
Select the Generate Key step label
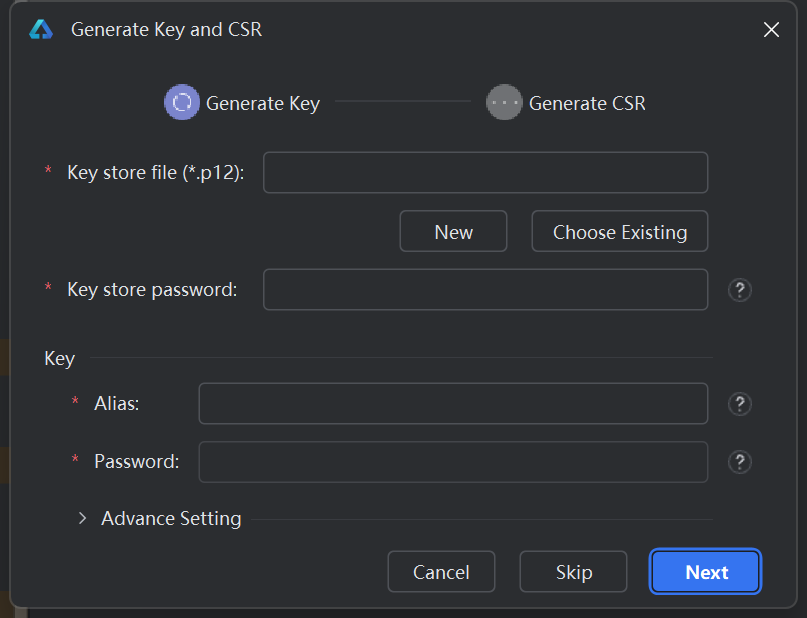(x=263, y=103)
